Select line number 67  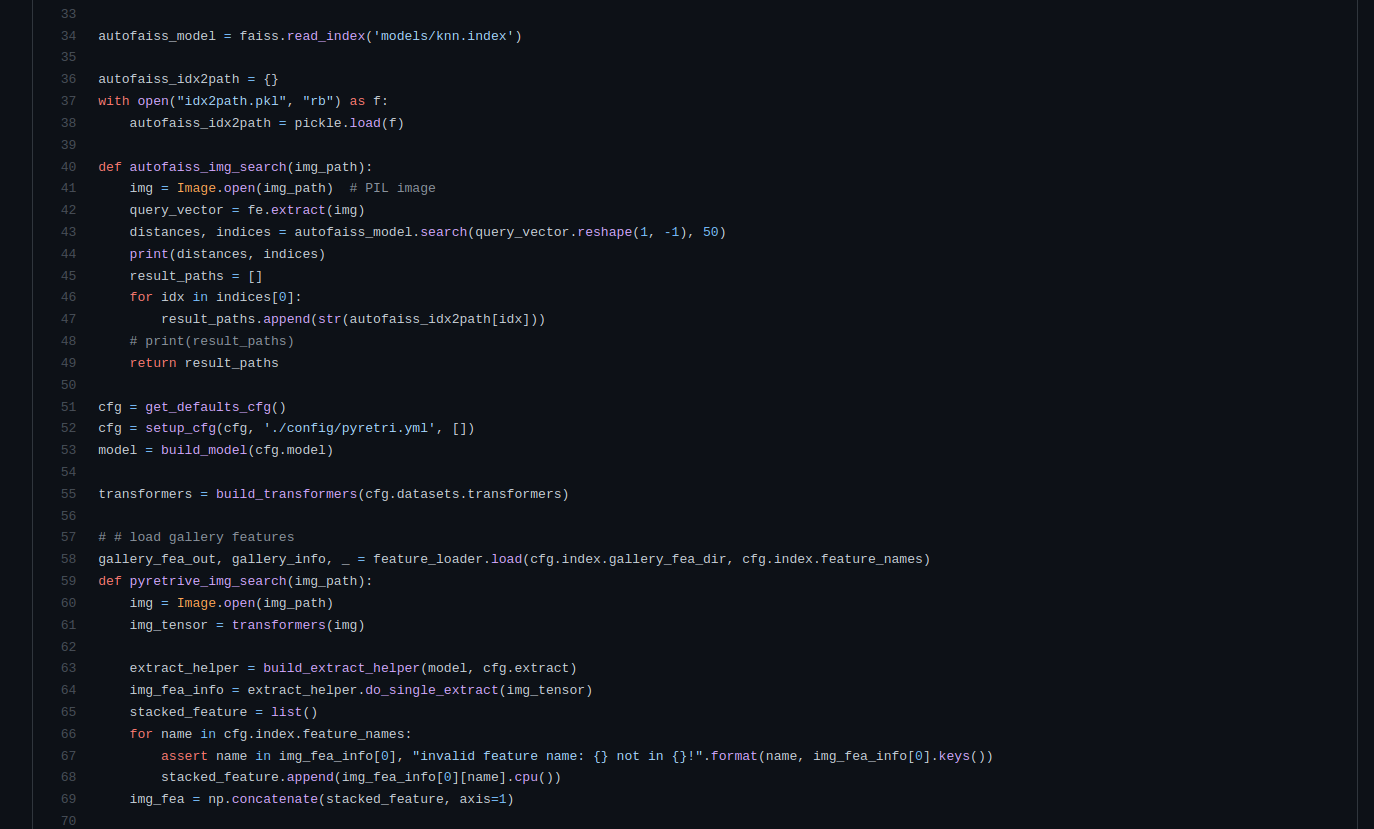click(68, 756)
